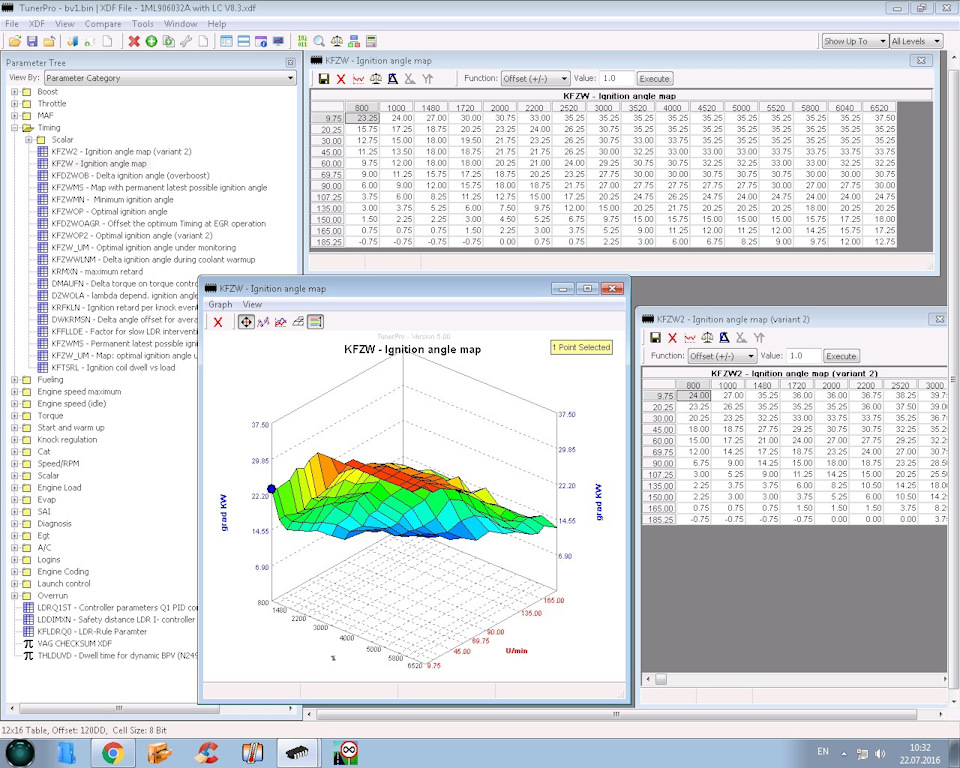Click the red X delete icon in main toolbar
The image size is (960, 768).
tap(134, 41)
